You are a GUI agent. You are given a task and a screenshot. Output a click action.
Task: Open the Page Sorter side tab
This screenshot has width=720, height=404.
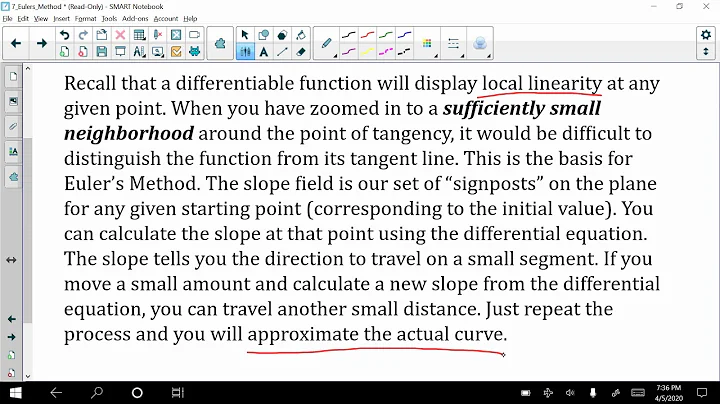pyautogui.click(x=13, y=77)
